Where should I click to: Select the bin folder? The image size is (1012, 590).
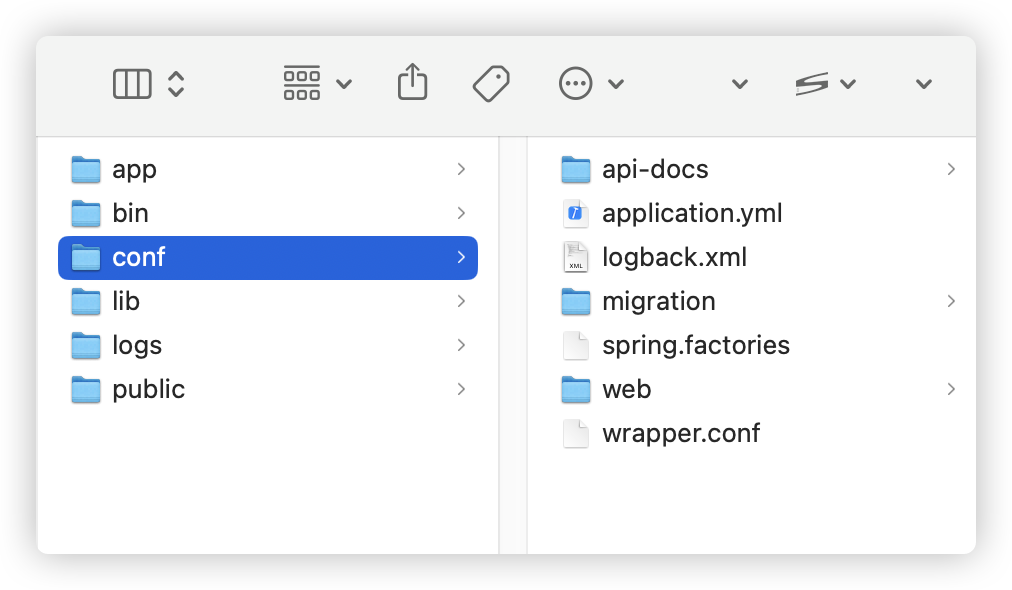coord(130,213)
